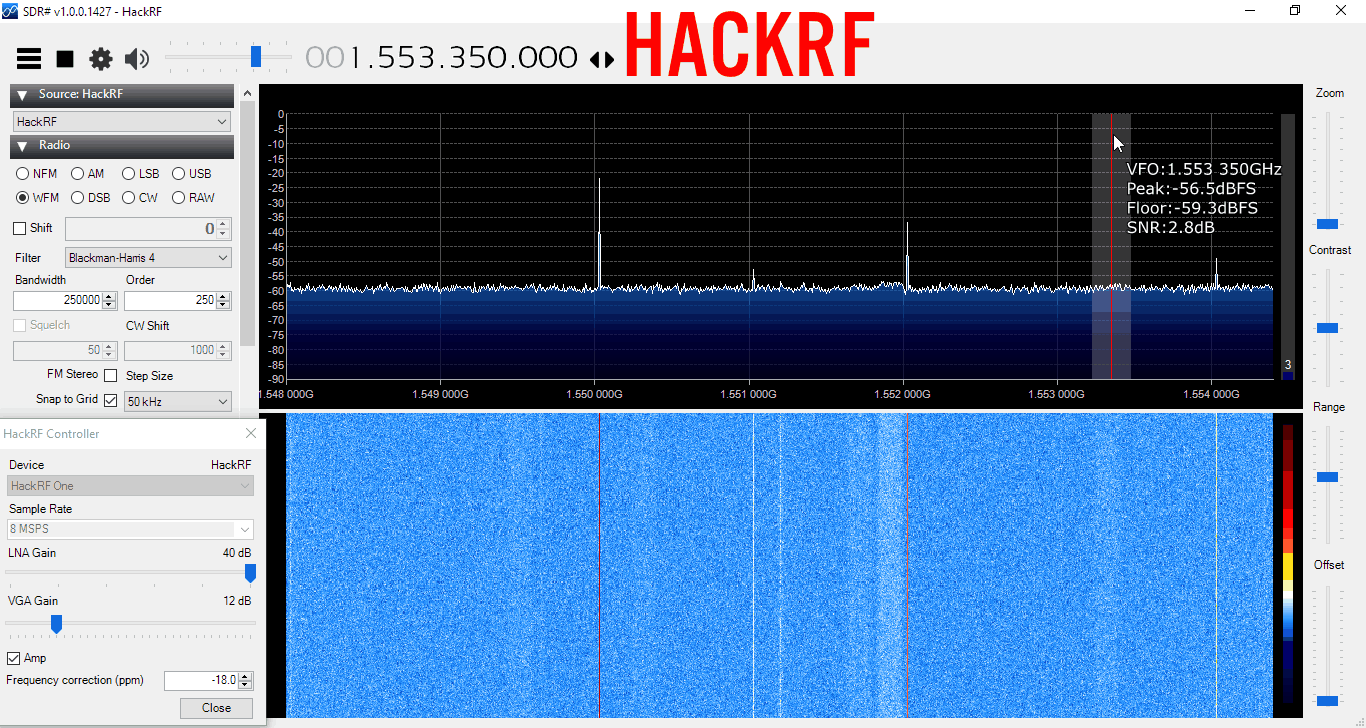Mute audio with the speaker icon
This screenshot has height=728, width=1366.
tap(137, 59)
